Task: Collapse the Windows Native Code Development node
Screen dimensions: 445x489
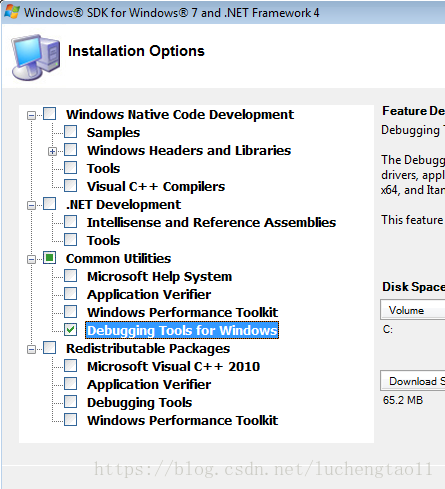Action: click(x=31, y=116)
